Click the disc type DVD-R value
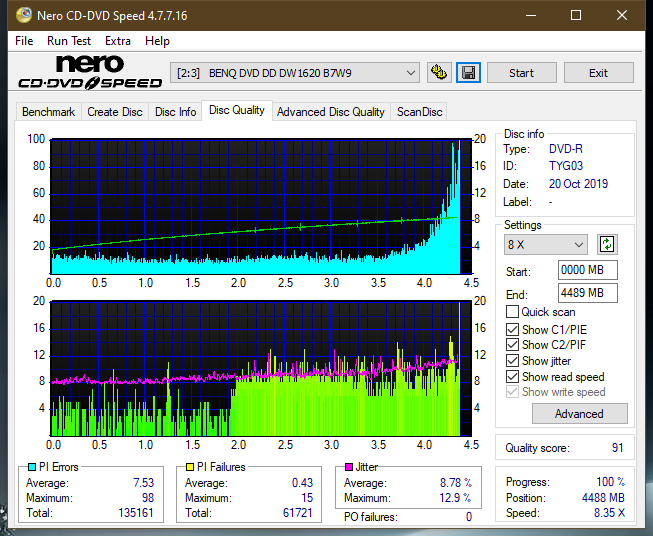The width and height of the screenshot is (653, 536). (566, 149)
